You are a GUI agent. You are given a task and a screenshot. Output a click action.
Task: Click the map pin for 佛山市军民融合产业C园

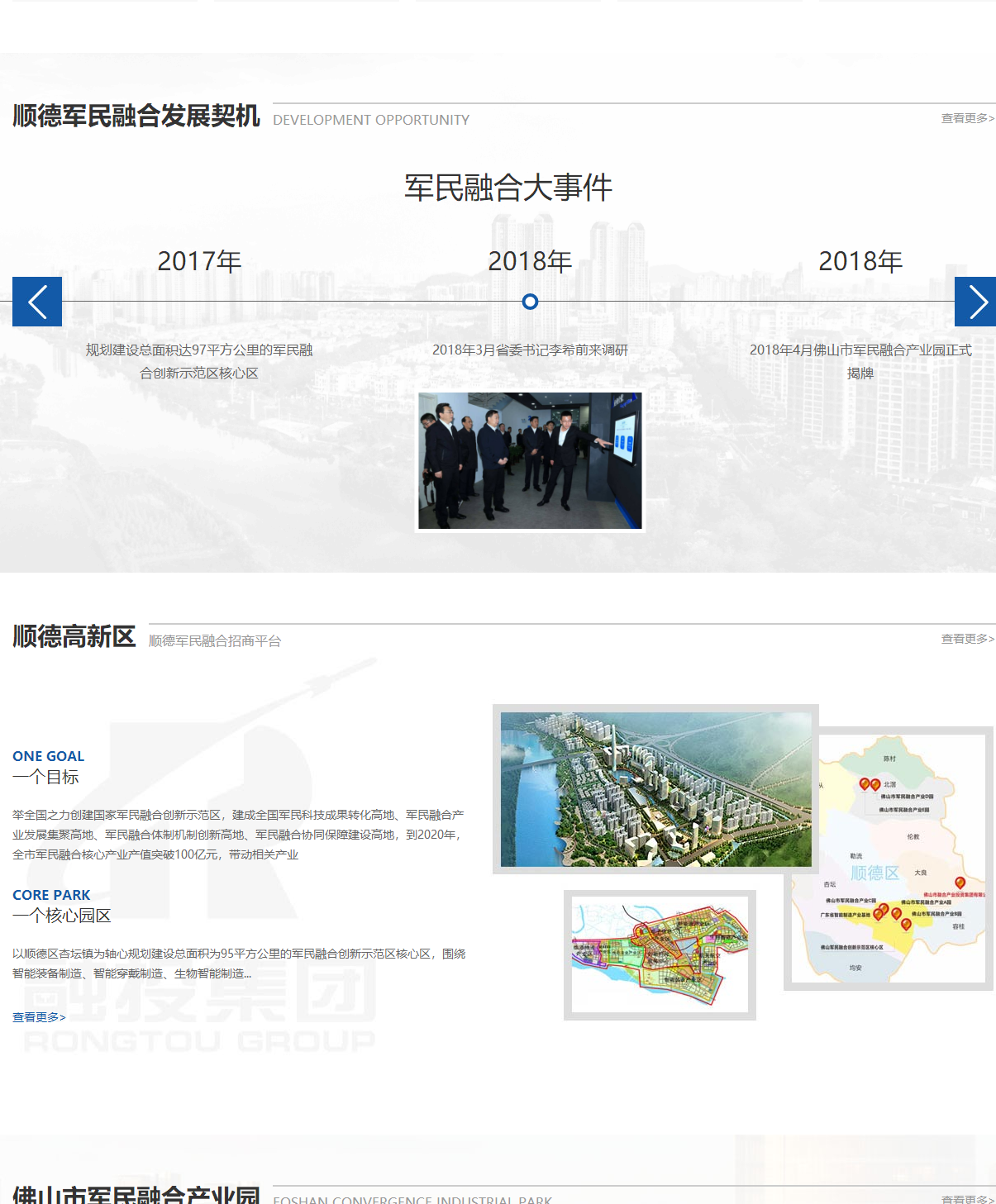[x=884, y=907]
